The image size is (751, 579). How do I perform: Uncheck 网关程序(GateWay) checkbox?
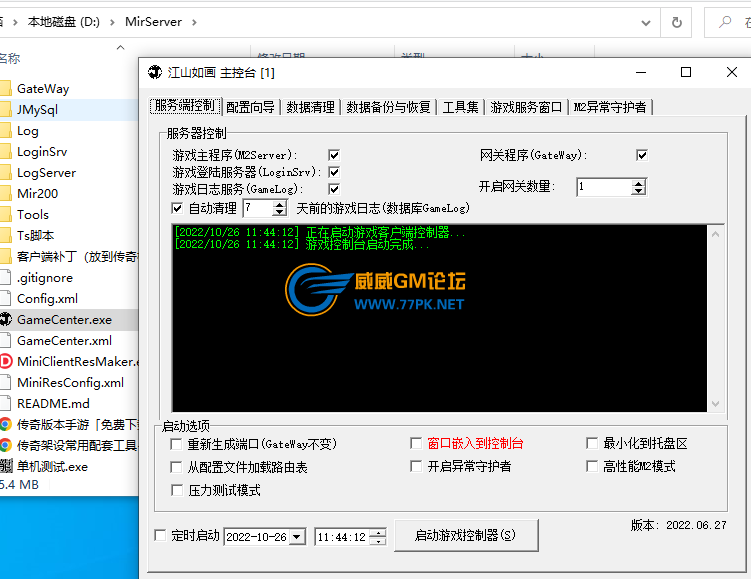tap(642, 155)
